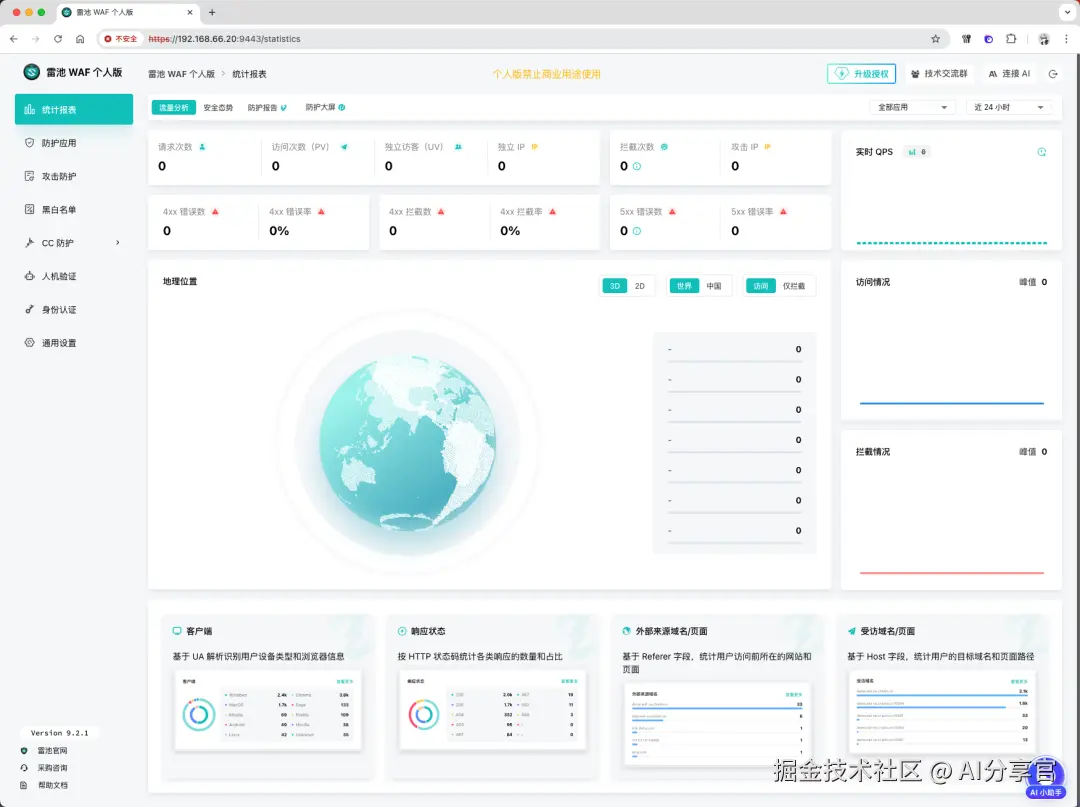Click the icon next to 请求次数
This screenshot has height=807, width=1080.
point(202,147)
